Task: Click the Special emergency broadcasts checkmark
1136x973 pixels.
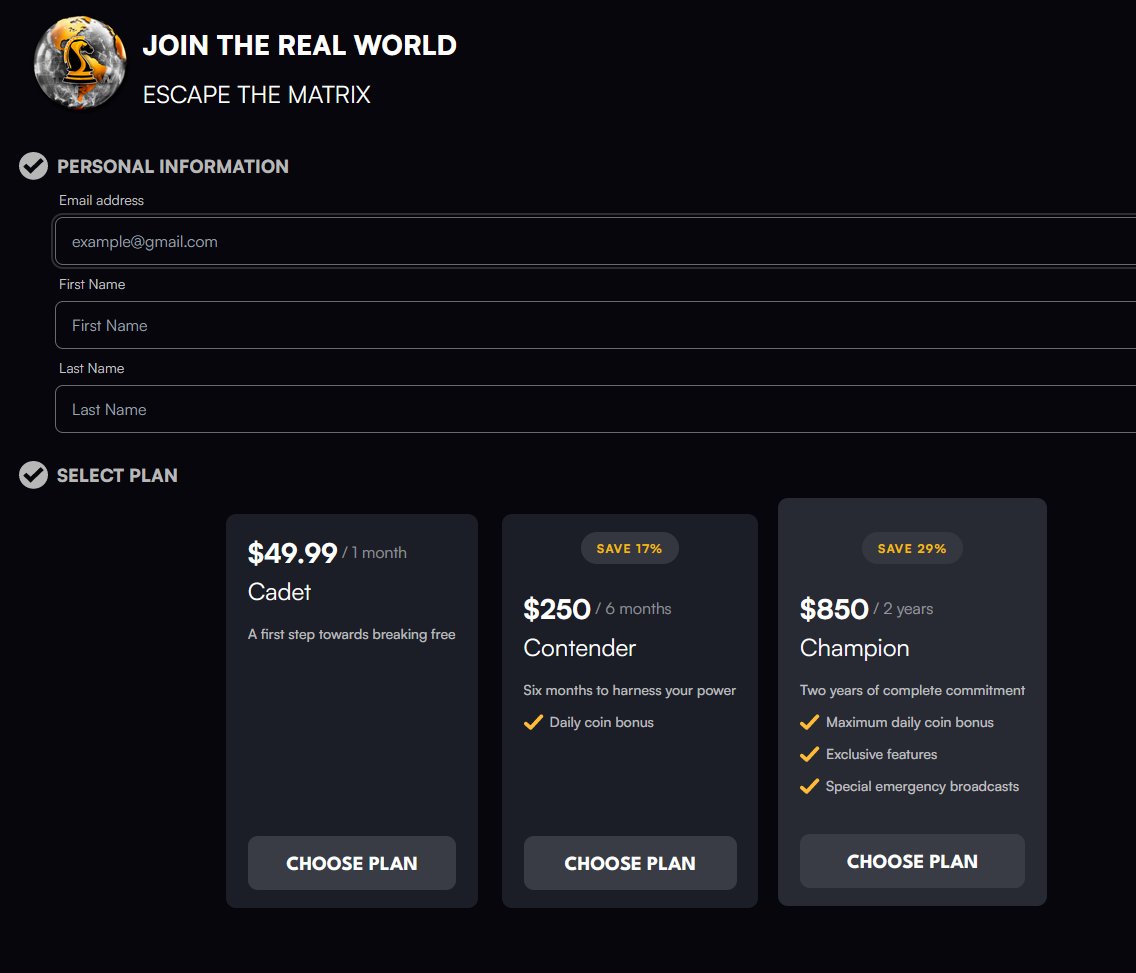Action: click(x=809, y=786)
